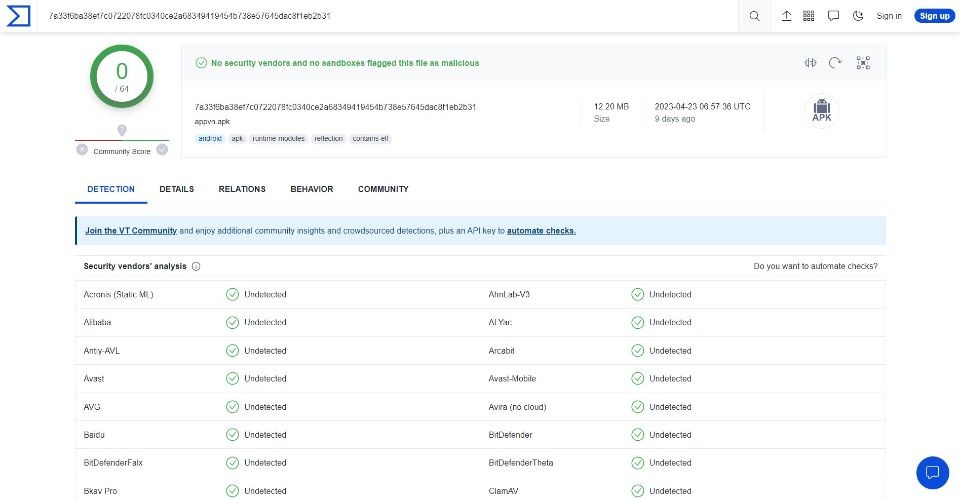The height and width of the screenshot is (500, 960).
Task: Click green check icon in no-detections banner
Action: pyautogui.click(x=201, y=63)
